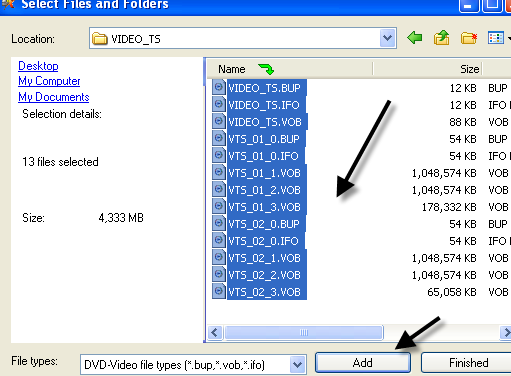Click file icon next to VTS_01_3.VOB
511x376 pixels.
tap(219, 206)
